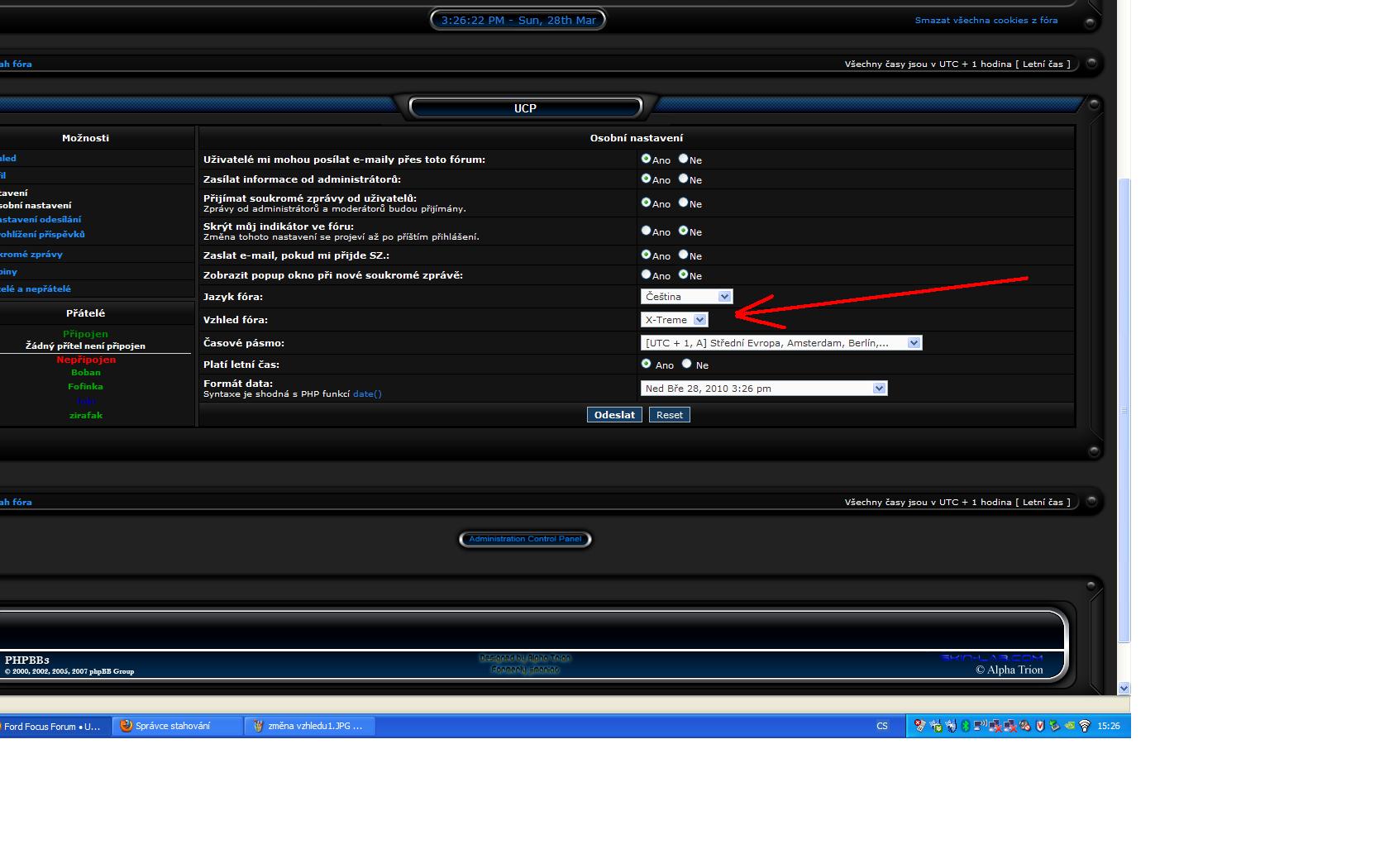Click the page vertical scrollbar thumb
Viewport: 1389px width, 868px height.
coord(1124,409)
